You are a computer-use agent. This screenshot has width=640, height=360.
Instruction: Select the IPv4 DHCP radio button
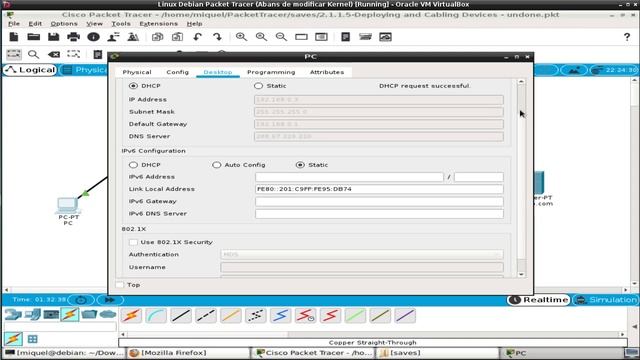pyautogui.click(x=133, y=86)
